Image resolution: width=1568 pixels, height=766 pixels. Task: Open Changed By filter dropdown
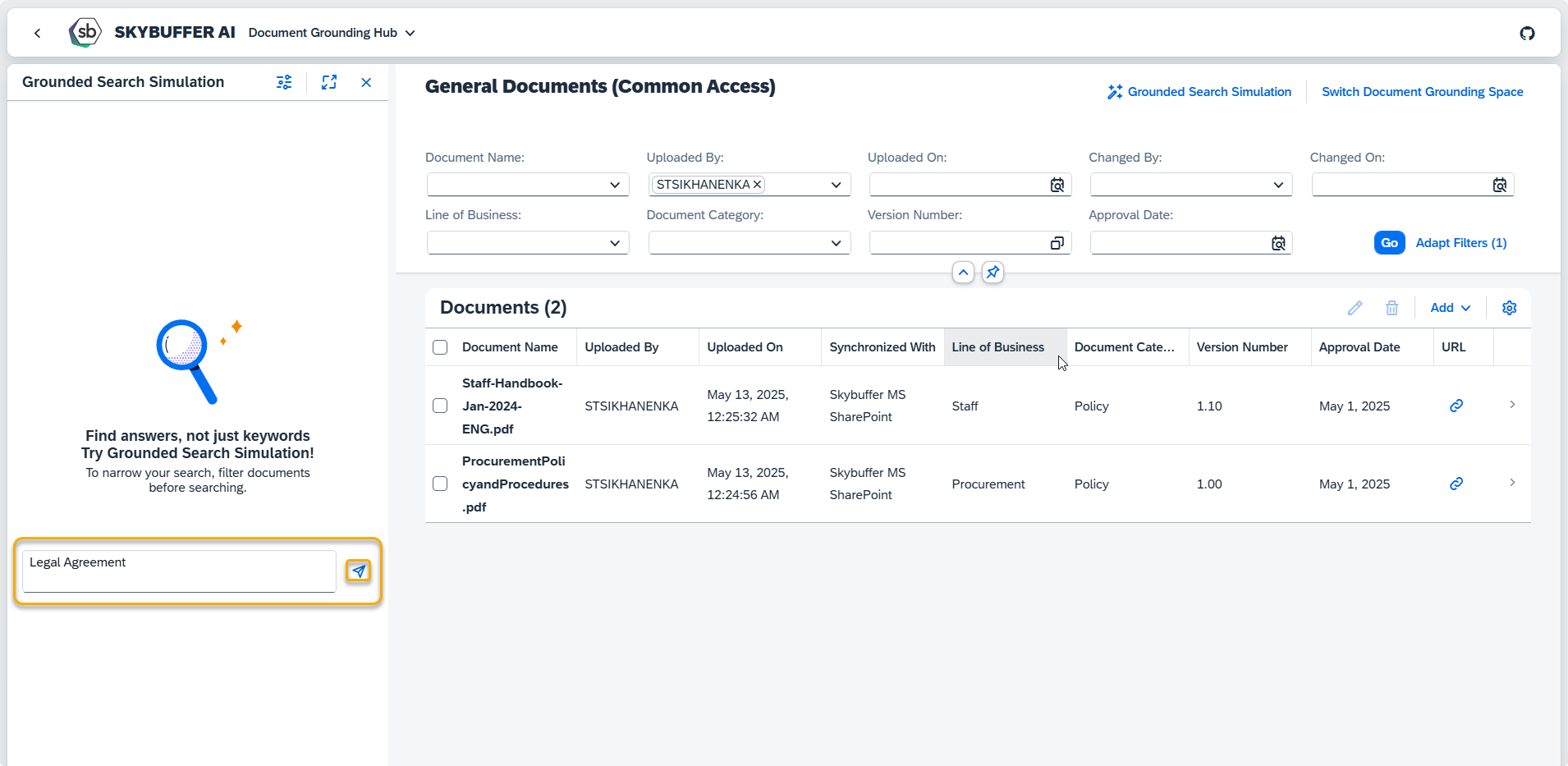click(1278, 185)
